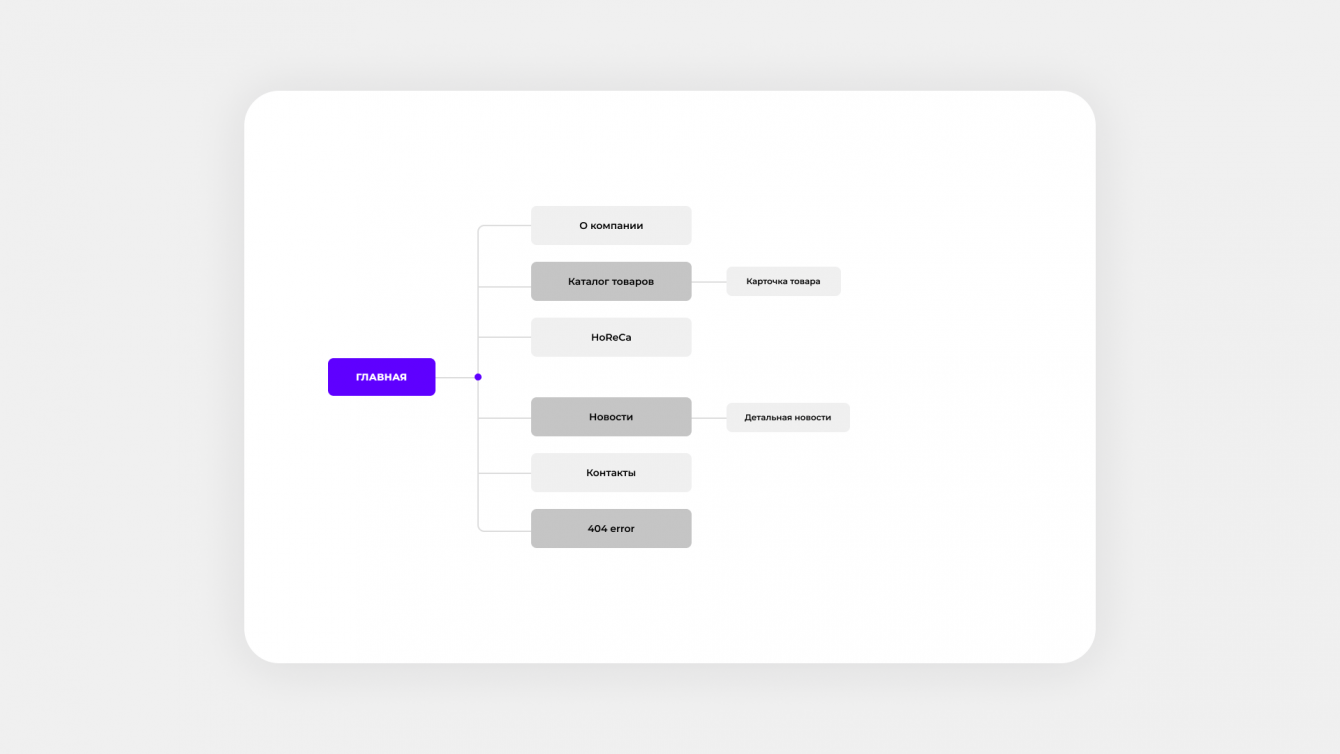Image resolution: width=1340 pixels, height=754 pixels.
Task: Click the branch line entering Каталог товаров
Action: (505, 287)
